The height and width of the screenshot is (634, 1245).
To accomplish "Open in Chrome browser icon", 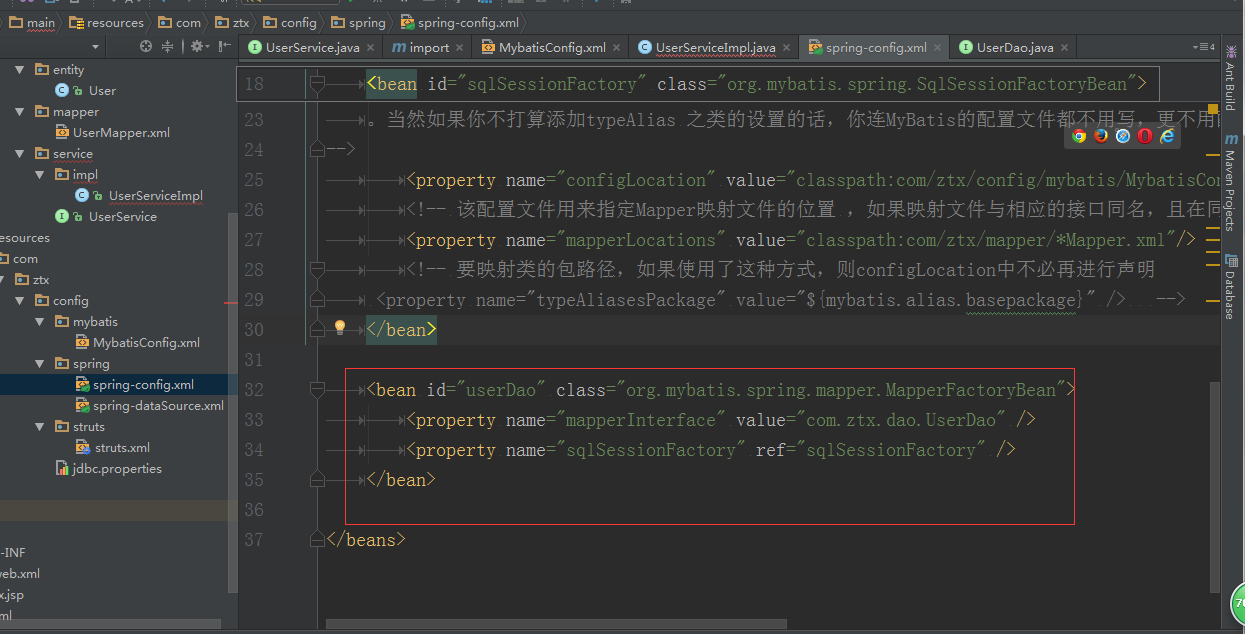I will point(1079,136).
